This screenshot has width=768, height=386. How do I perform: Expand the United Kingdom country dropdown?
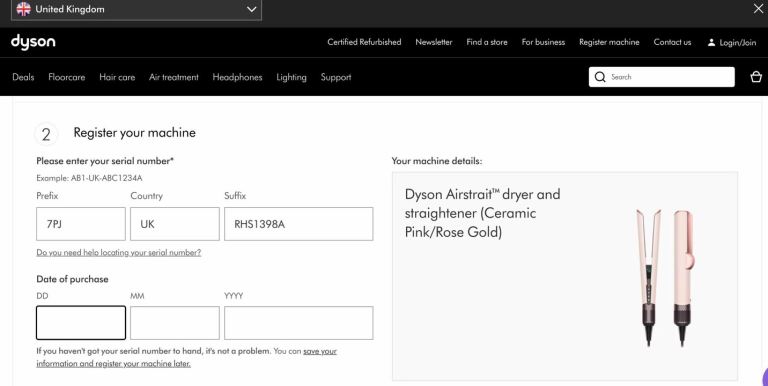point(136,9)
